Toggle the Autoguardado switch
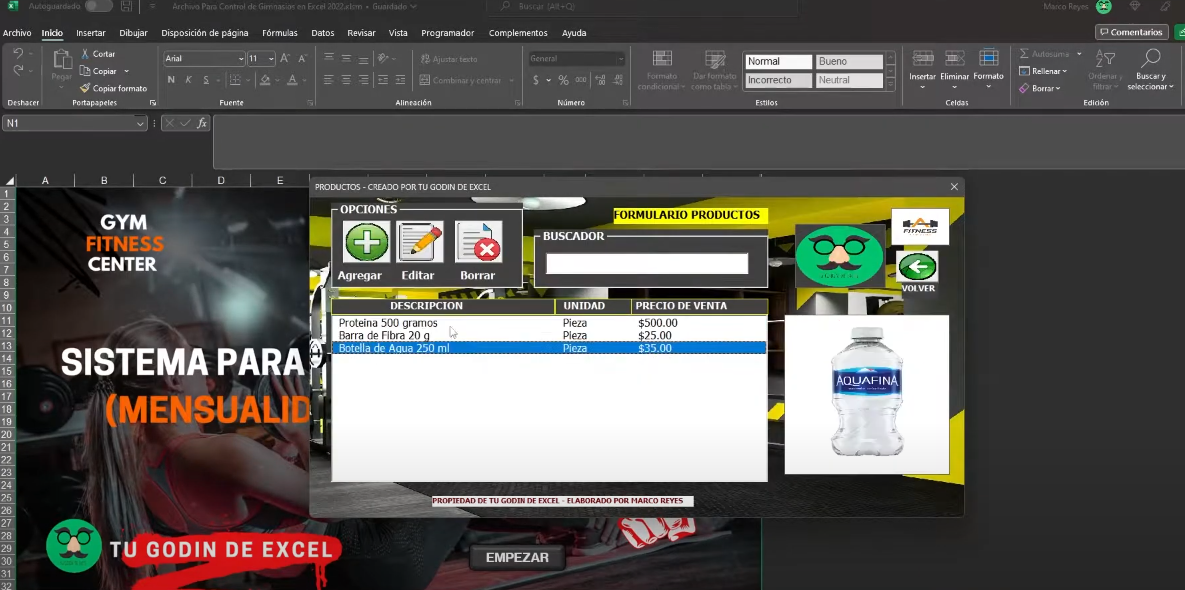This screenshot has height=590, width=1185. [x=98, y=6]
